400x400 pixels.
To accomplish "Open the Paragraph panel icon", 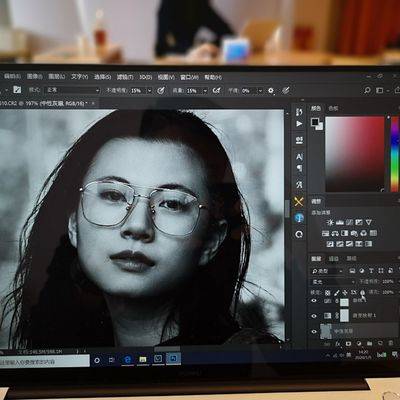I will pos(299,168).
